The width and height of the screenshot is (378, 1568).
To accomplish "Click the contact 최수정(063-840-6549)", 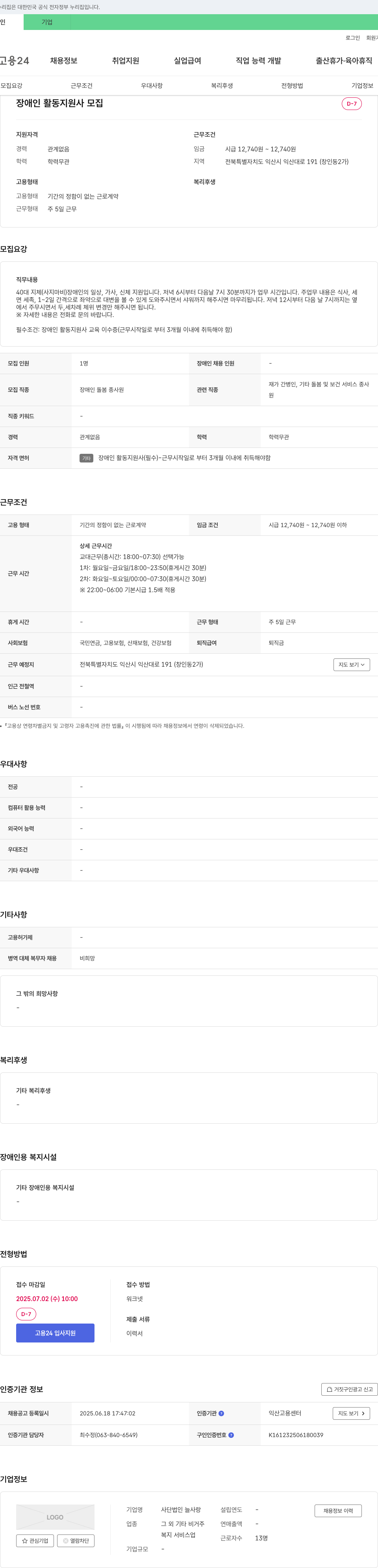I will click(109, 1435).
